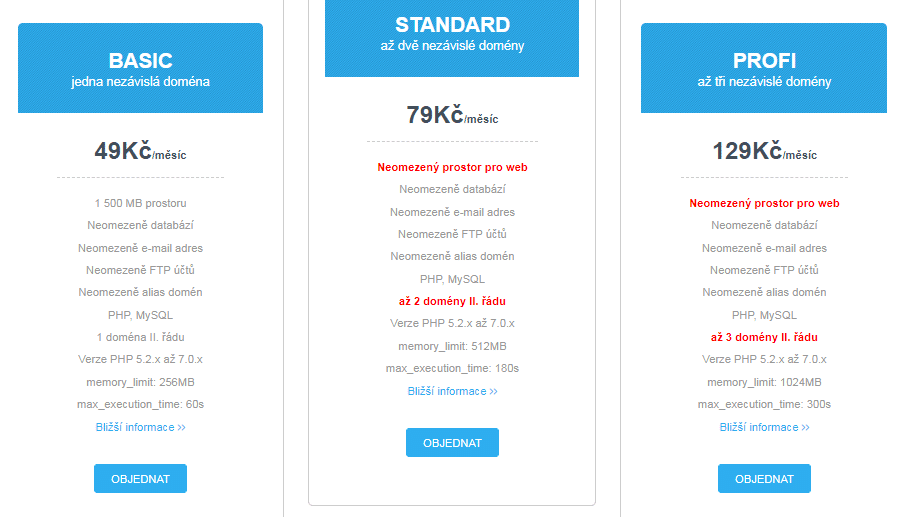Screen dimensions: 905x517
Task: Open 'Bližší informace' under the BASIC plan
Action: [140, 427]
